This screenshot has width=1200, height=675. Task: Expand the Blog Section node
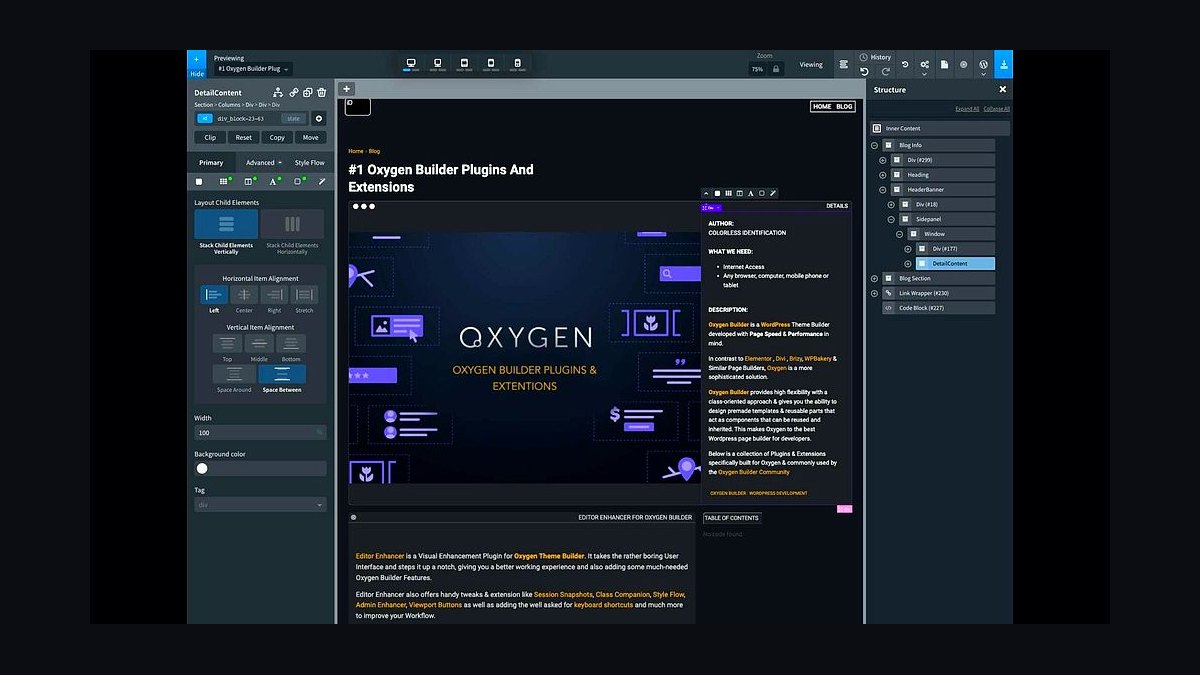click(x=875, y=278)
